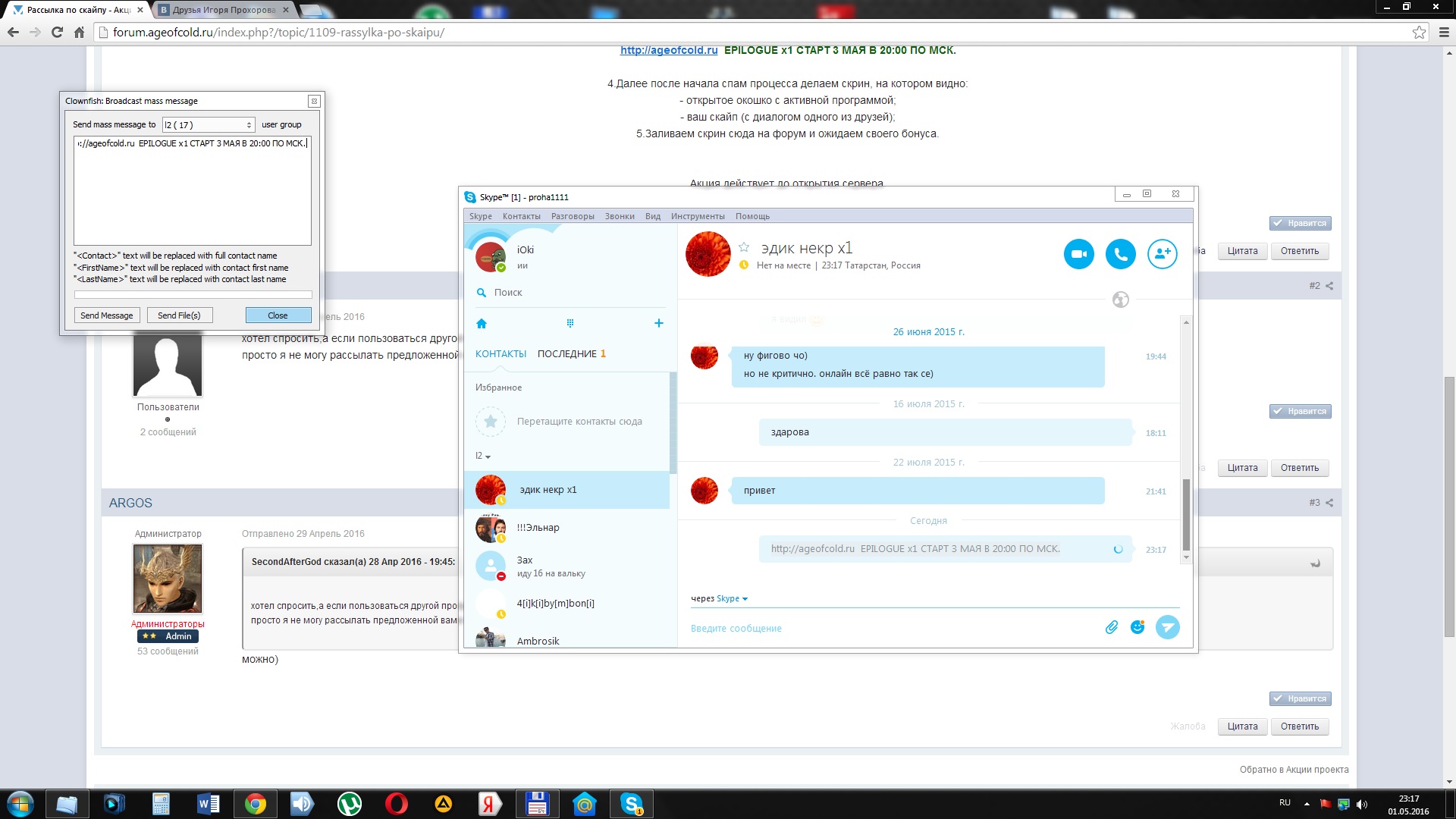Toggle favorite star next to эдик некр x1

(744, 247)
